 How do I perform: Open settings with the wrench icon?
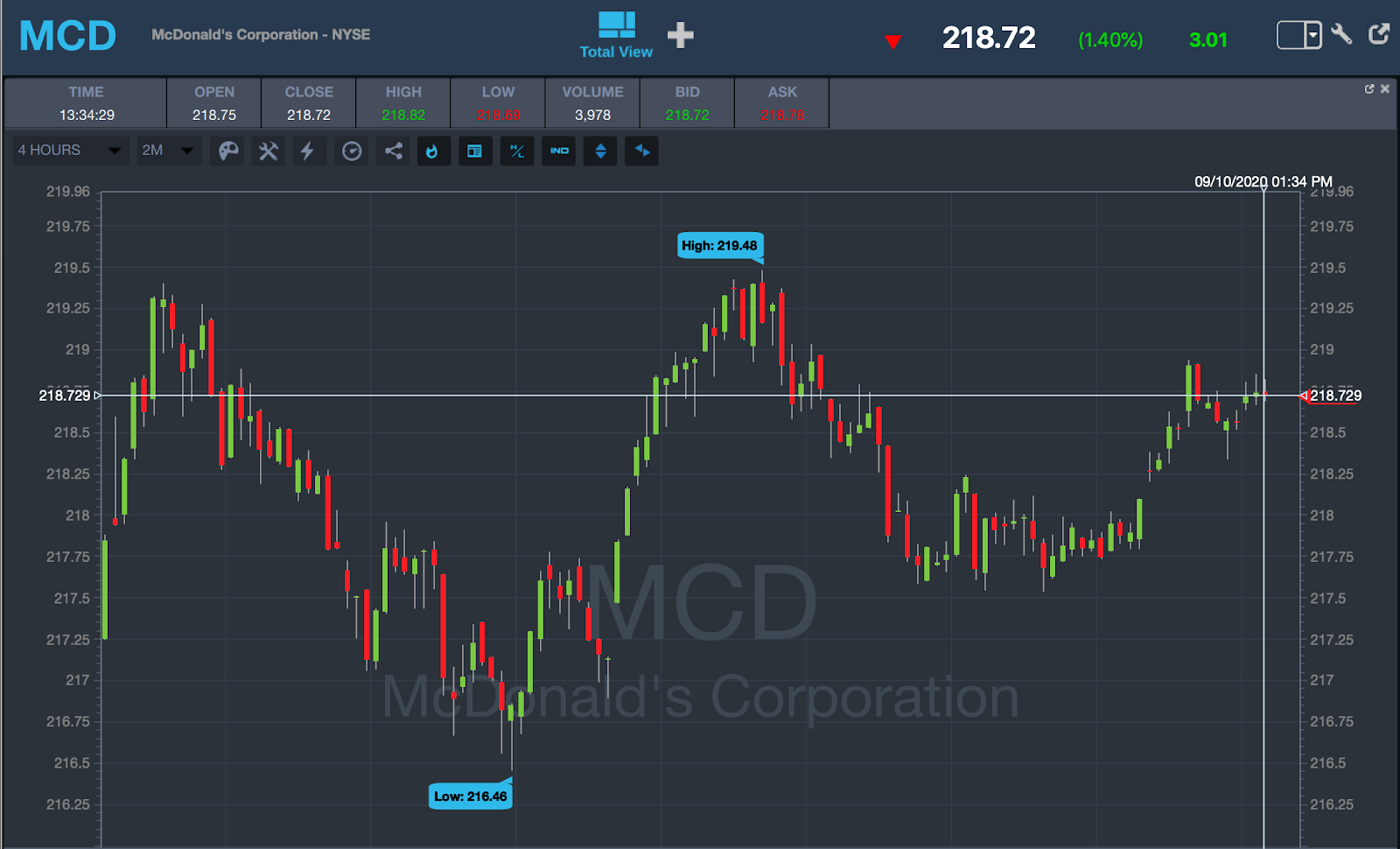pos(1341,34)
